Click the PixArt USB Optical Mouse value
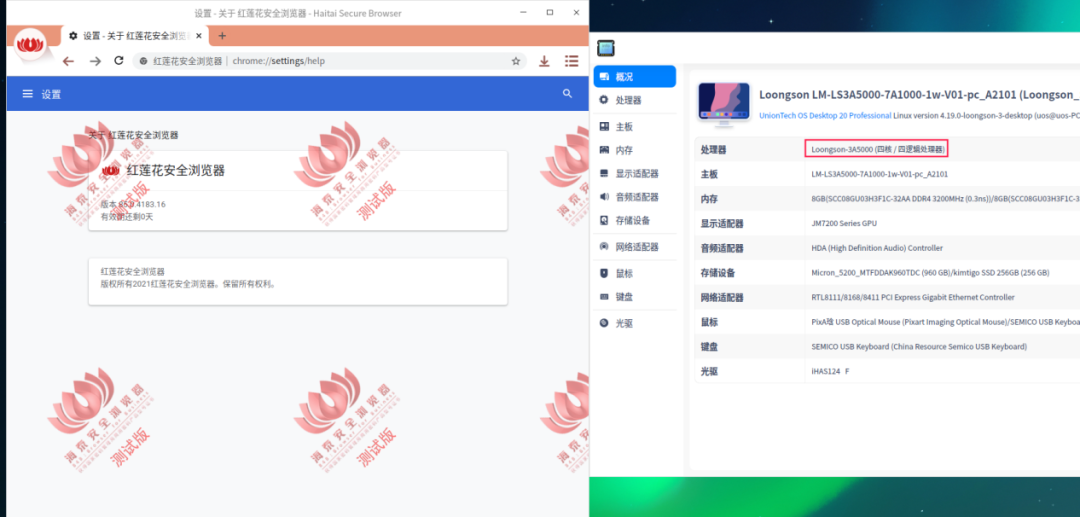1080x517 pixels. coord(945,322)
